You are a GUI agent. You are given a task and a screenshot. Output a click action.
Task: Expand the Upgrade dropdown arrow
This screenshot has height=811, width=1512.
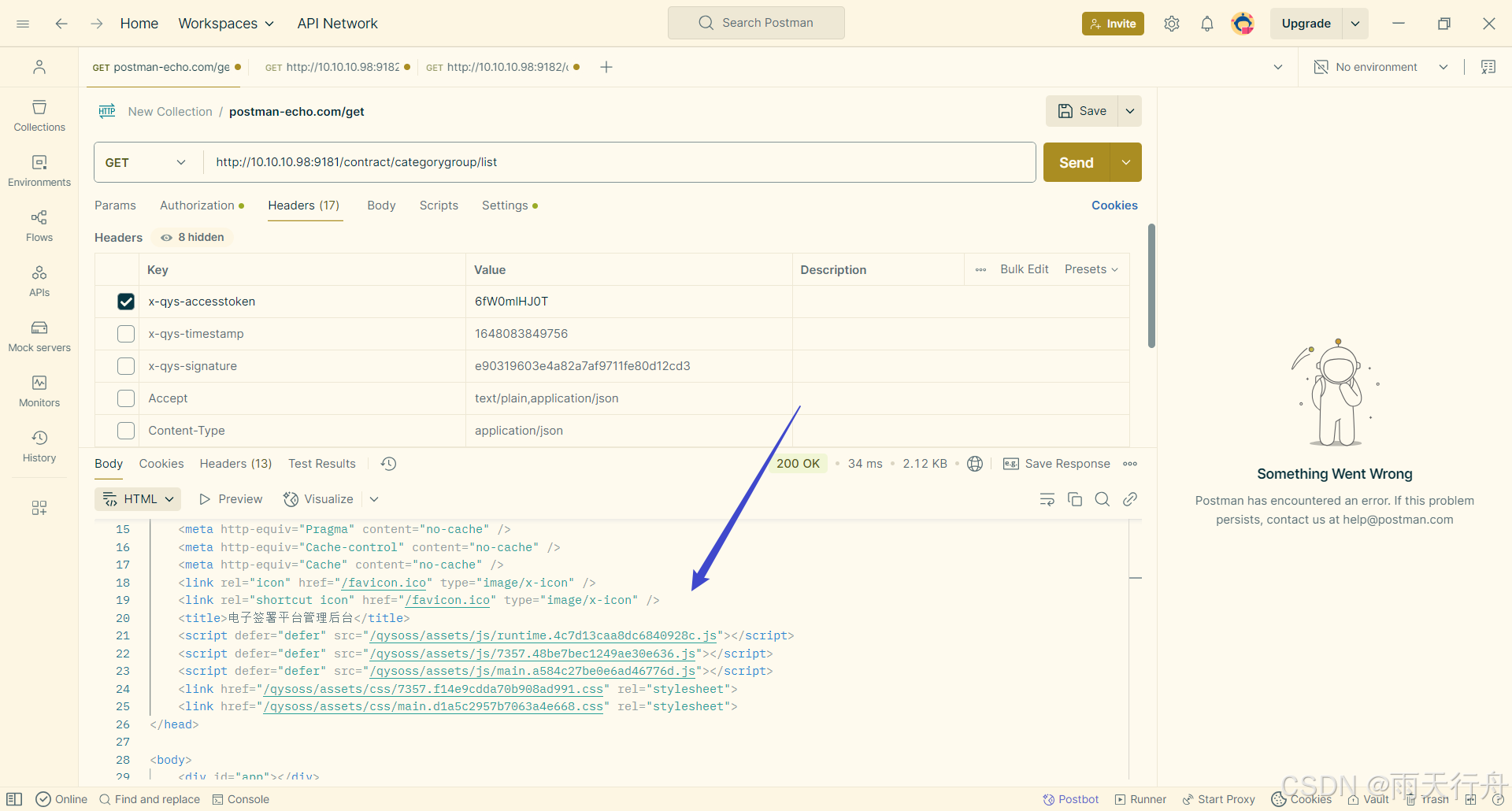1355,24
